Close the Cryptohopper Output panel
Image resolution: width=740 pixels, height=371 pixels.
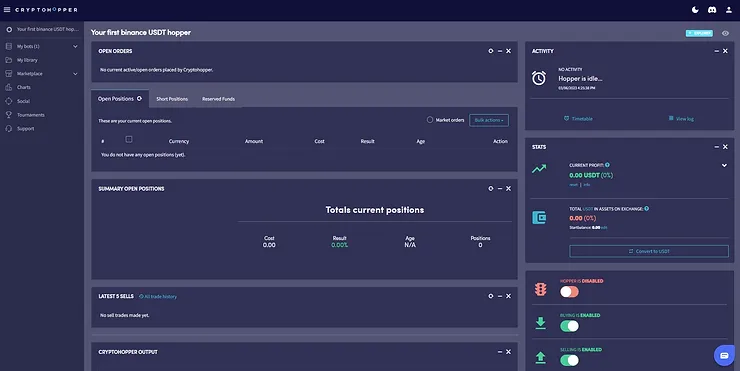click(x=508, y=352)
